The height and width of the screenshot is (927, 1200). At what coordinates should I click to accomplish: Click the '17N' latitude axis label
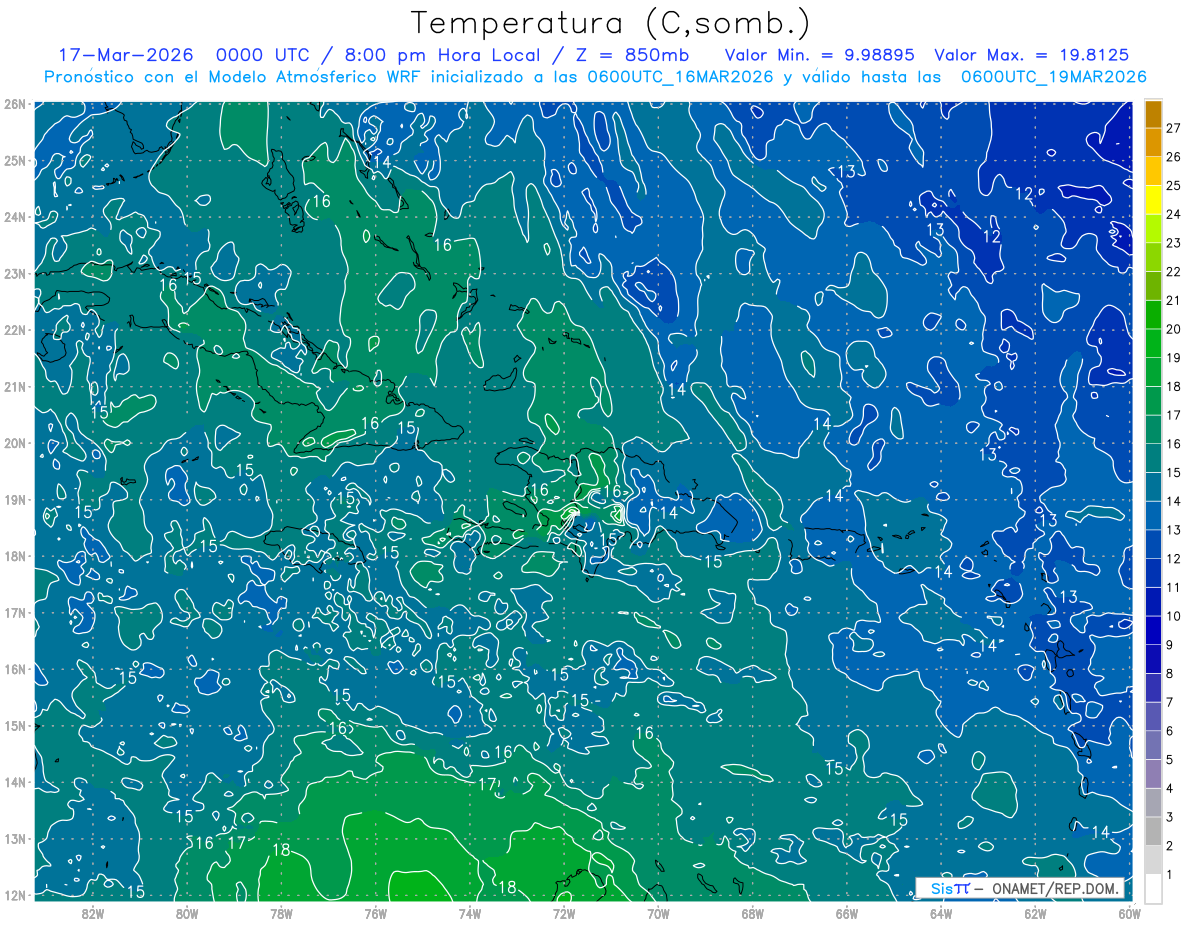(14, 612)
